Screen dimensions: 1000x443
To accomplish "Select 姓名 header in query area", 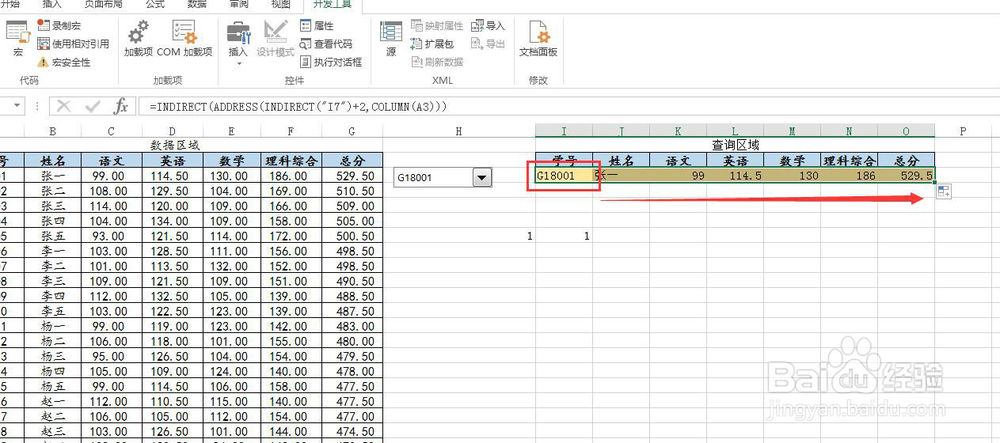I will (x=621, y=160).
